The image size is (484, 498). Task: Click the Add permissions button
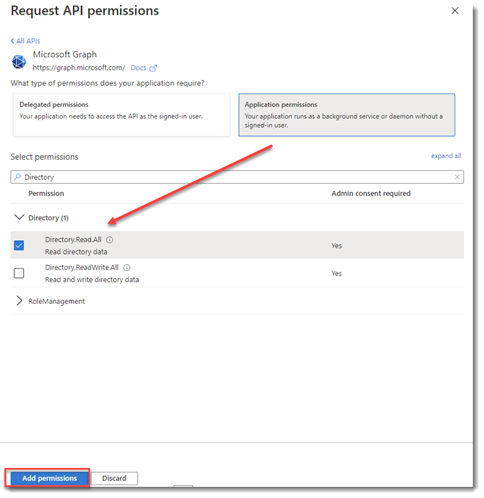[x=49, y=478]
